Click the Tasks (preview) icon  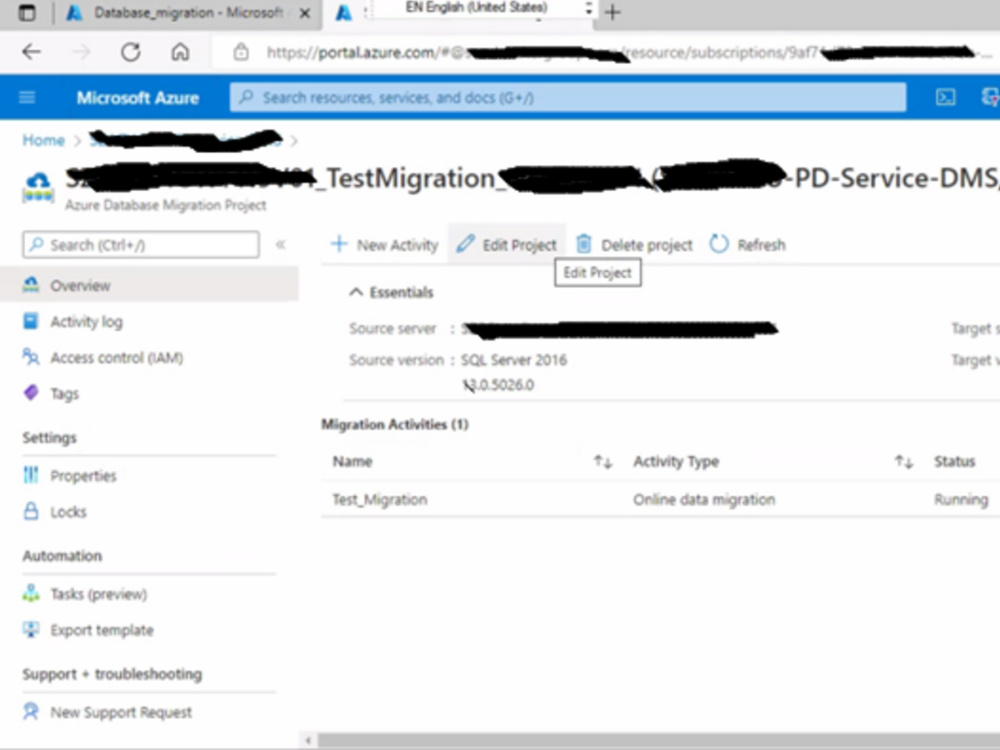coord(31,593)
